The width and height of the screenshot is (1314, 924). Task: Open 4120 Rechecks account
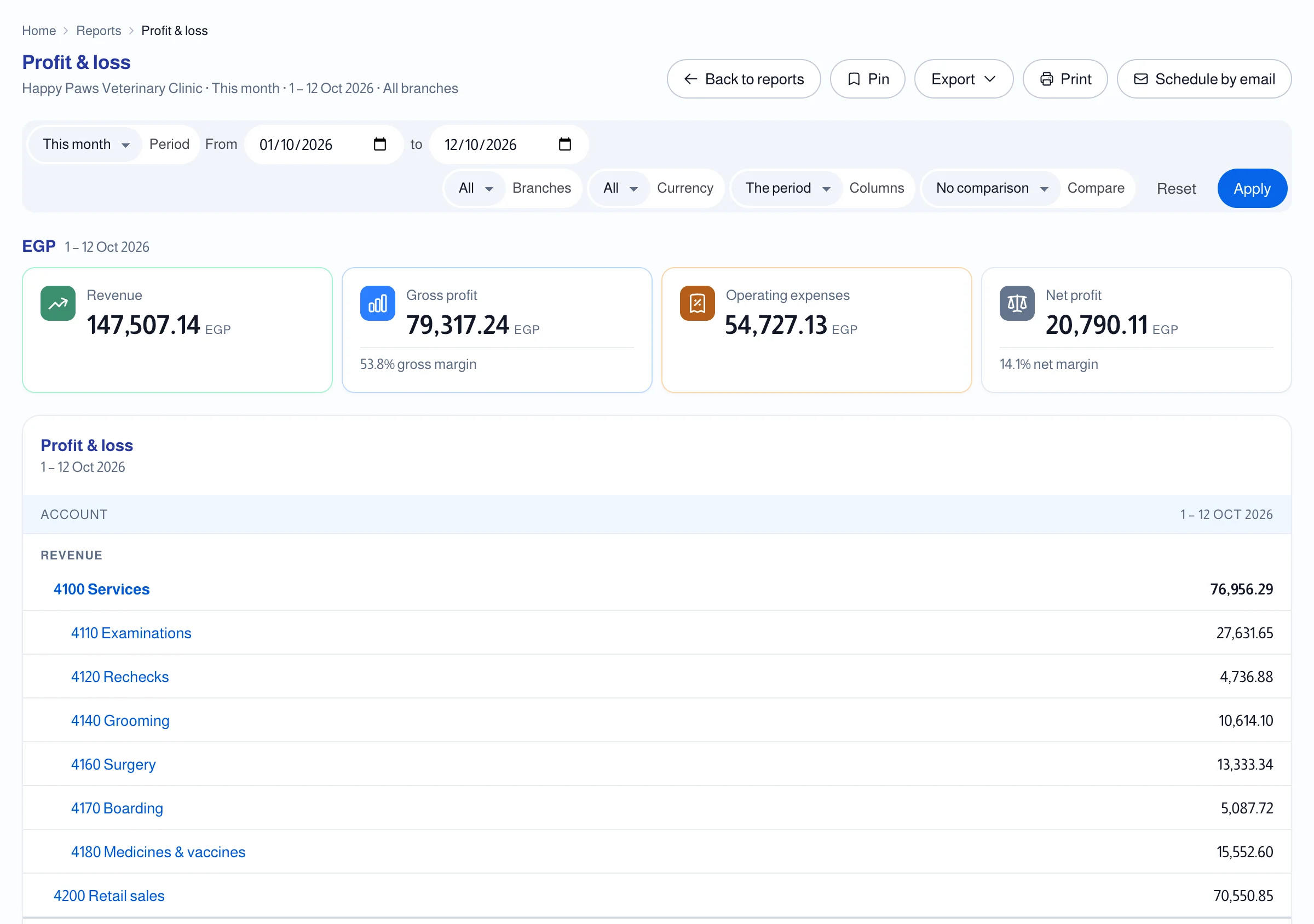tap(119, 677)
